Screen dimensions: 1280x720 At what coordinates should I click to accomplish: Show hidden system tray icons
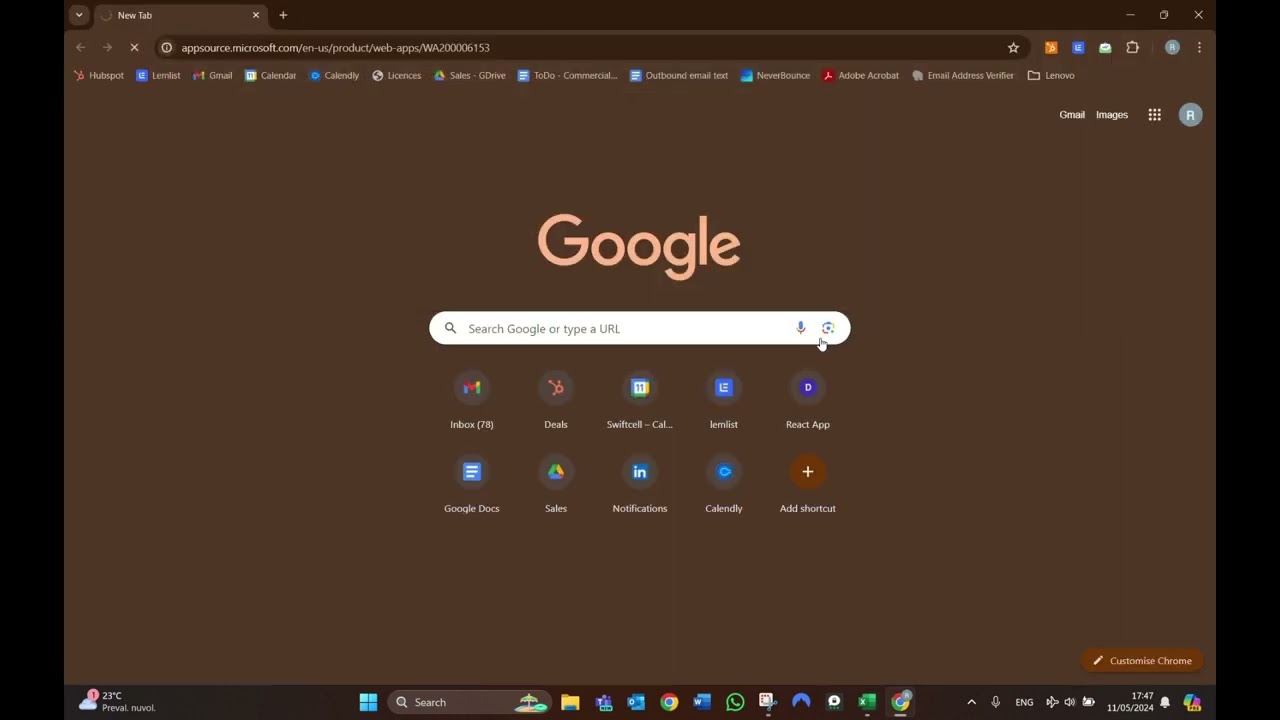[x=971, y=702]
